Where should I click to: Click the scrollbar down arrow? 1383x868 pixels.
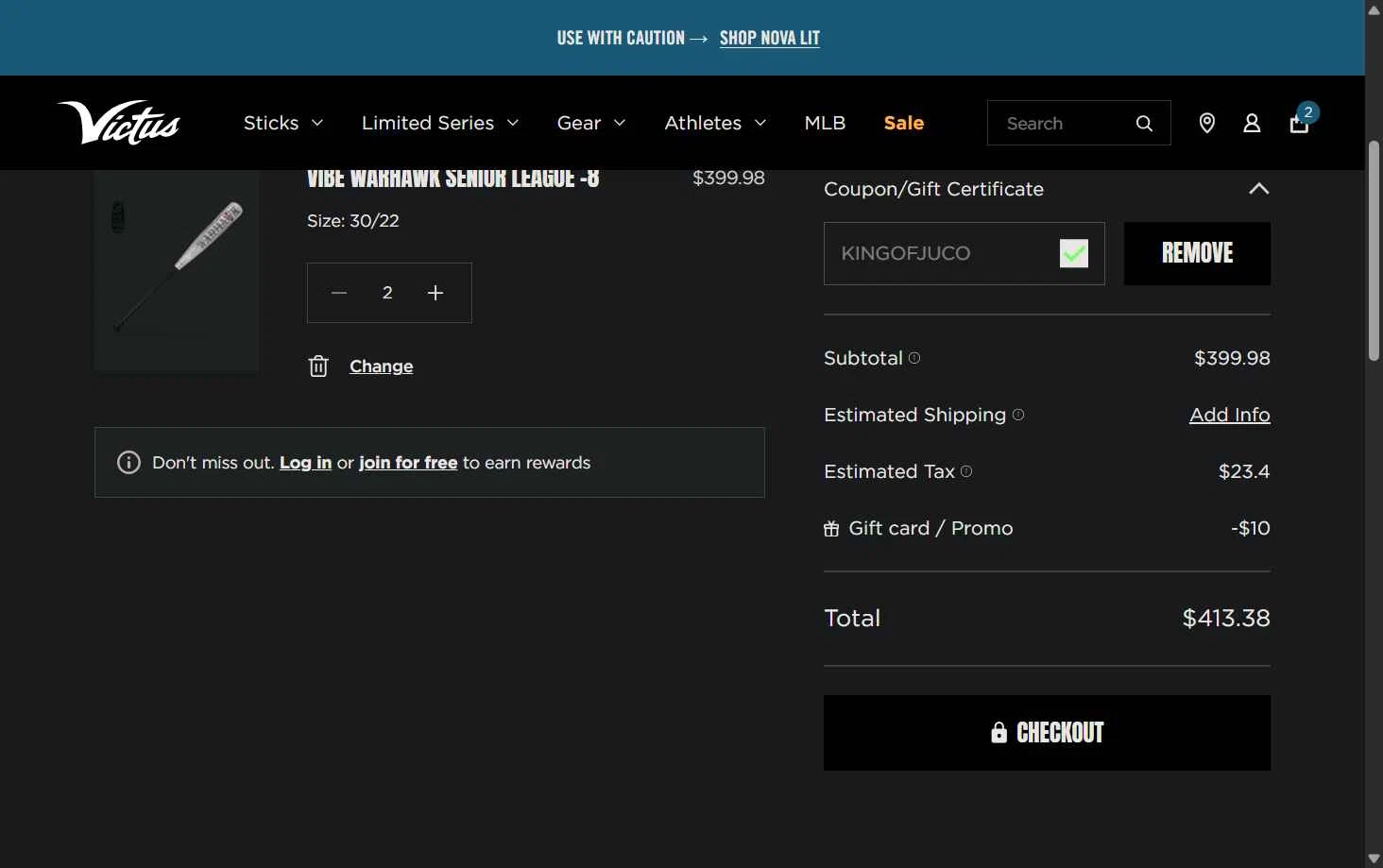pos(1374,859)
